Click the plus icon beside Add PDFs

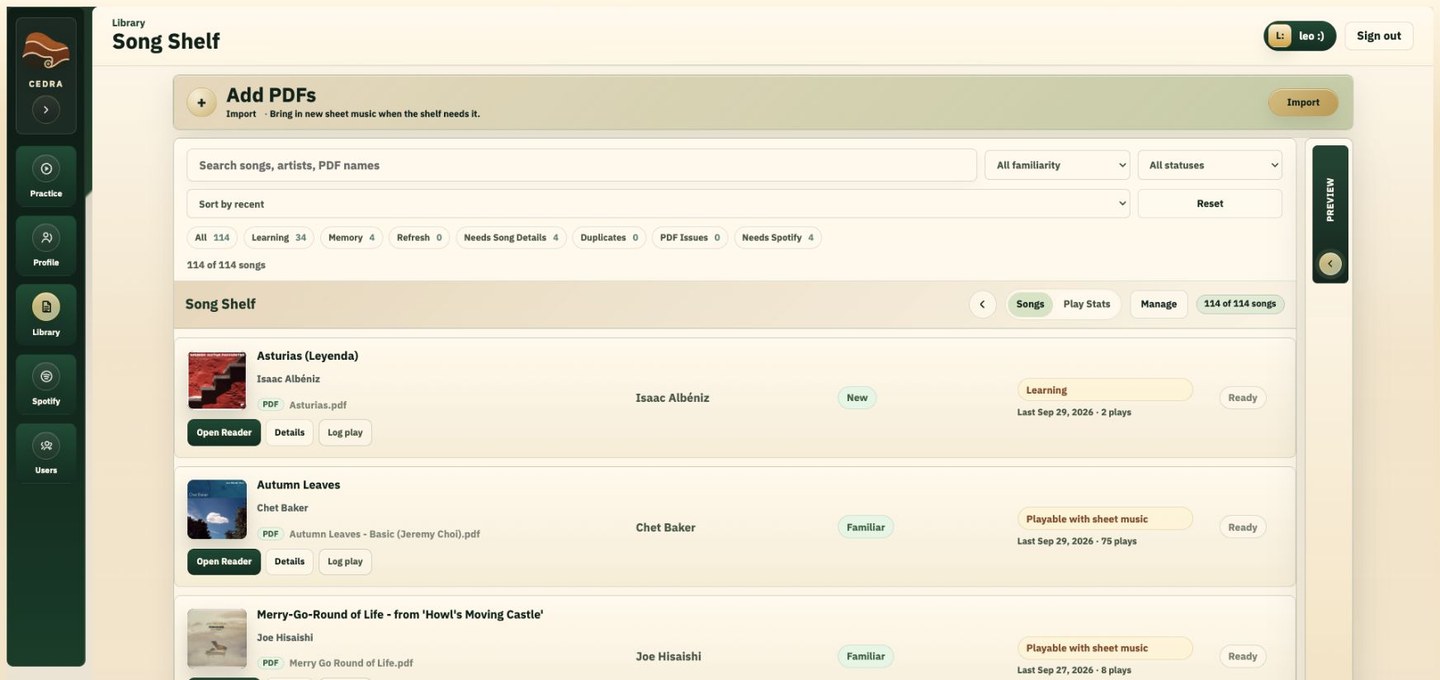(x=201, y=102)
